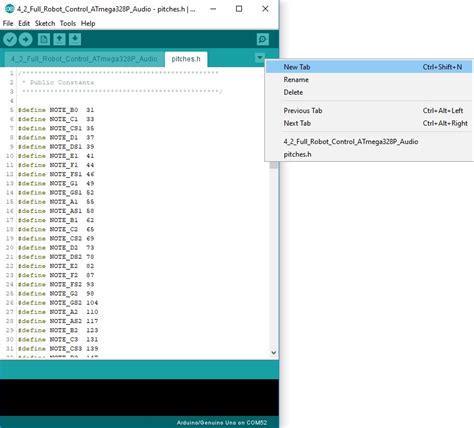Screen dimensions: 474x428
Task: Click the Verify checkmark icon
Action: 10,39
